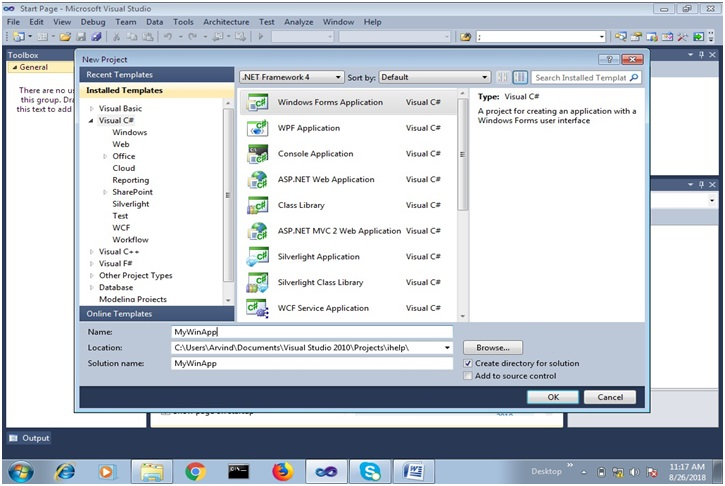Expand the Office node arrow
This screenshot has height=486, width=725.
pos(105,156)
